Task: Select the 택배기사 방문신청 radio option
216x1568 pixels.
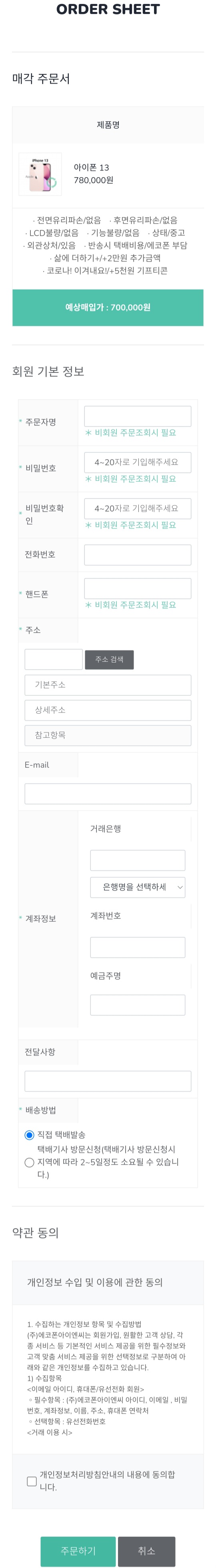Action: pyautogui.click(x=29, y=1163)
